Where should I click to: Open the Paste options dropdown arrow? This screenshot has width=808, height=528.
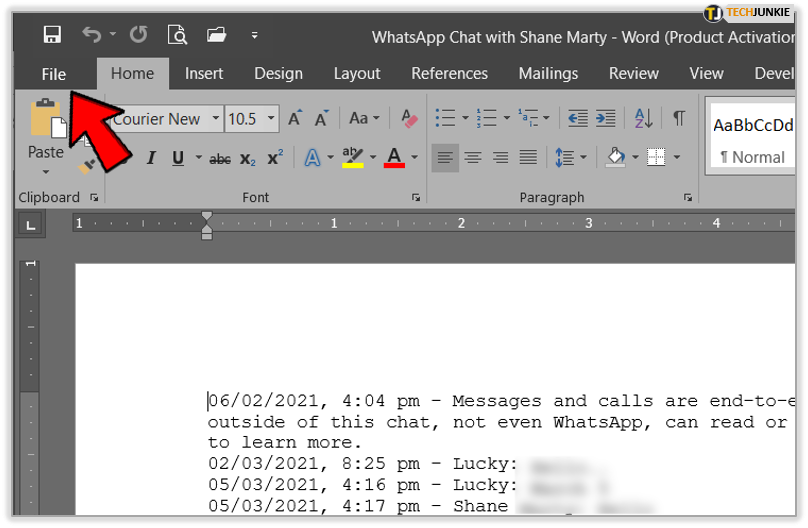45,173
